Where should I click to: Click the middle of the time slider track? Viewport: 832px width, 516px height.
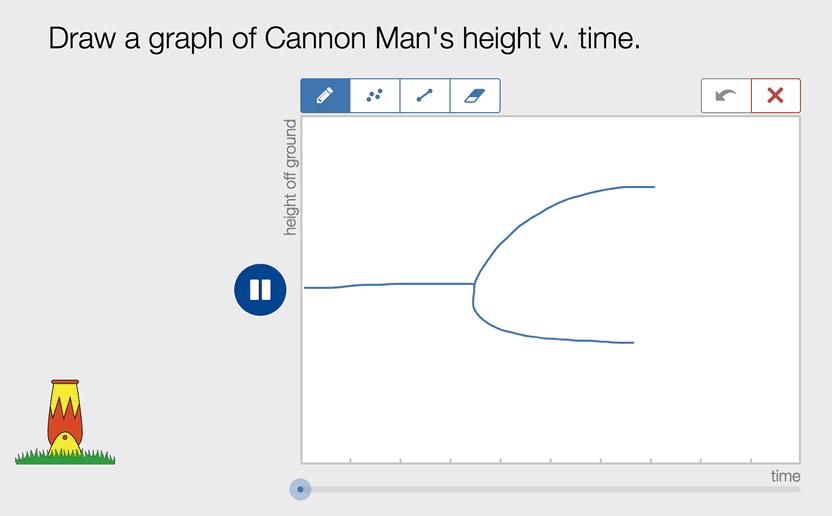coord(550,489)
